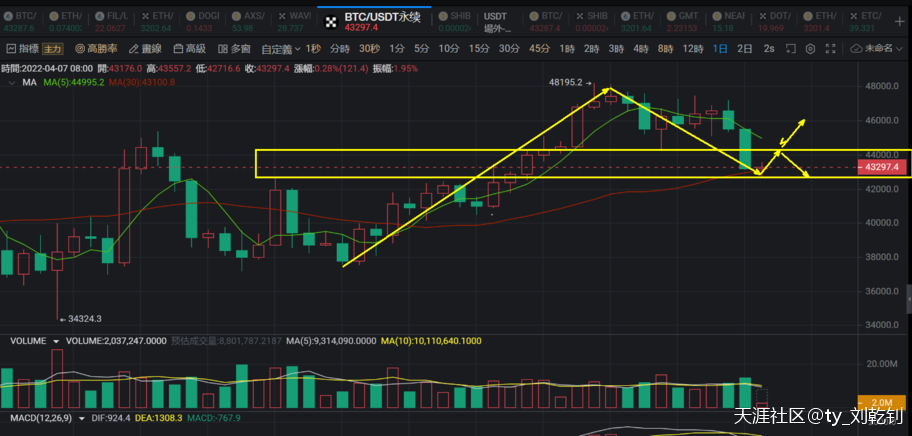The height and width of the screenshot is (436, 912).
Task: Select the 畫線 drawing tool
Action: tap(146, 48)
